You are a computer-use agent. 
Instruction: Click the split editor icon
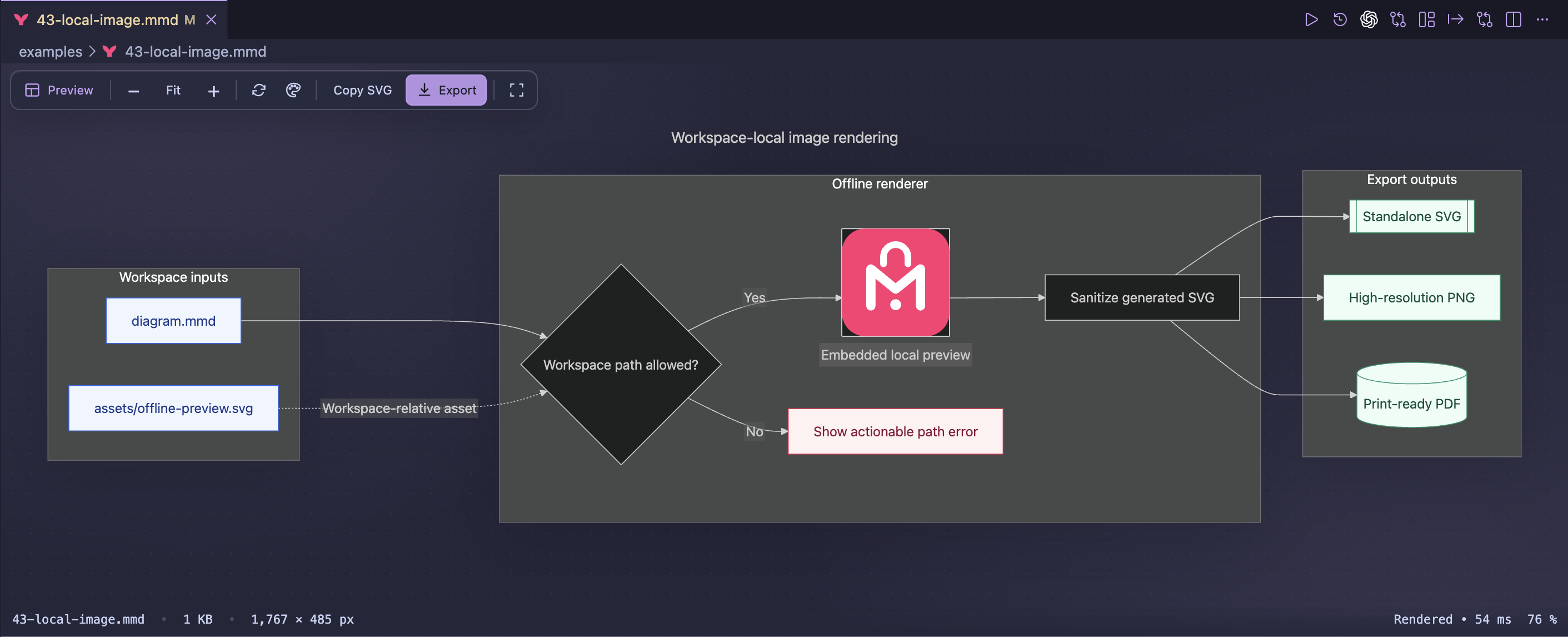pos(1513,20)
